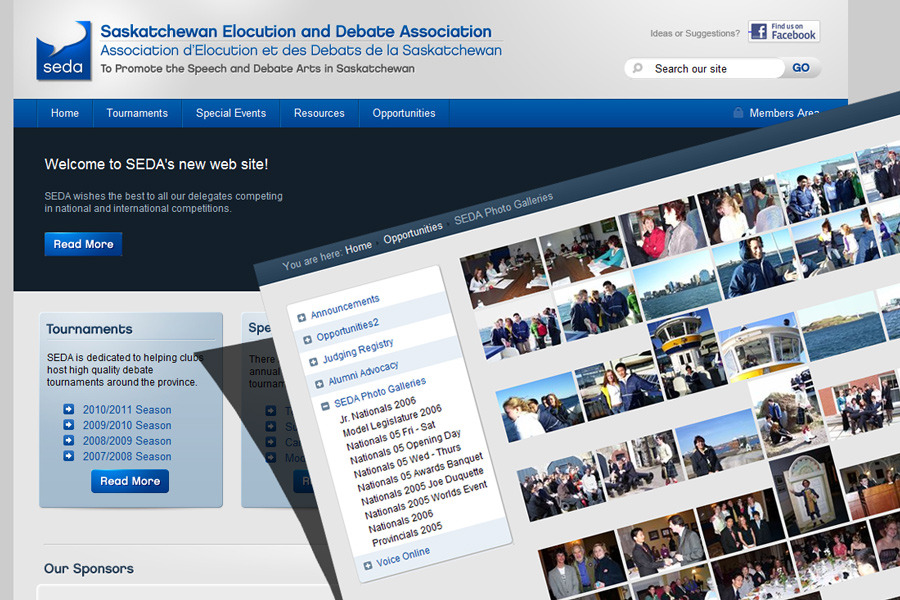The width and height of the screenshot is (900, 600).
Task: Open the Home menu item
Action: (x=65, y=113)
